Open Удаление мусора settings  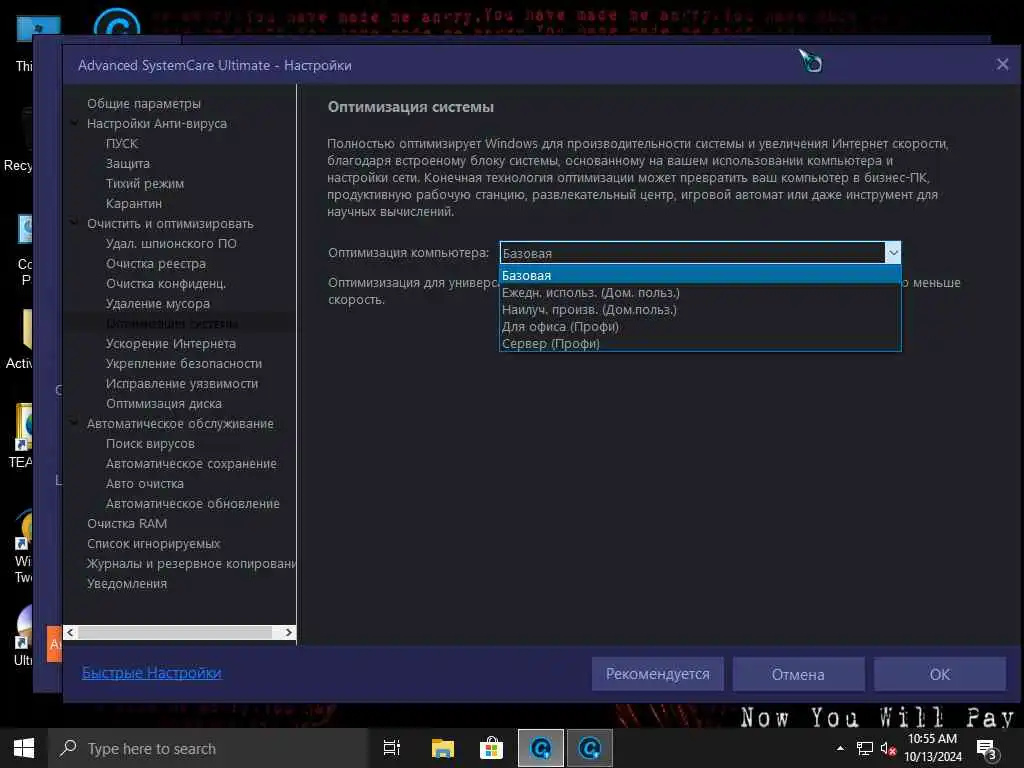[x=157, y=303]
